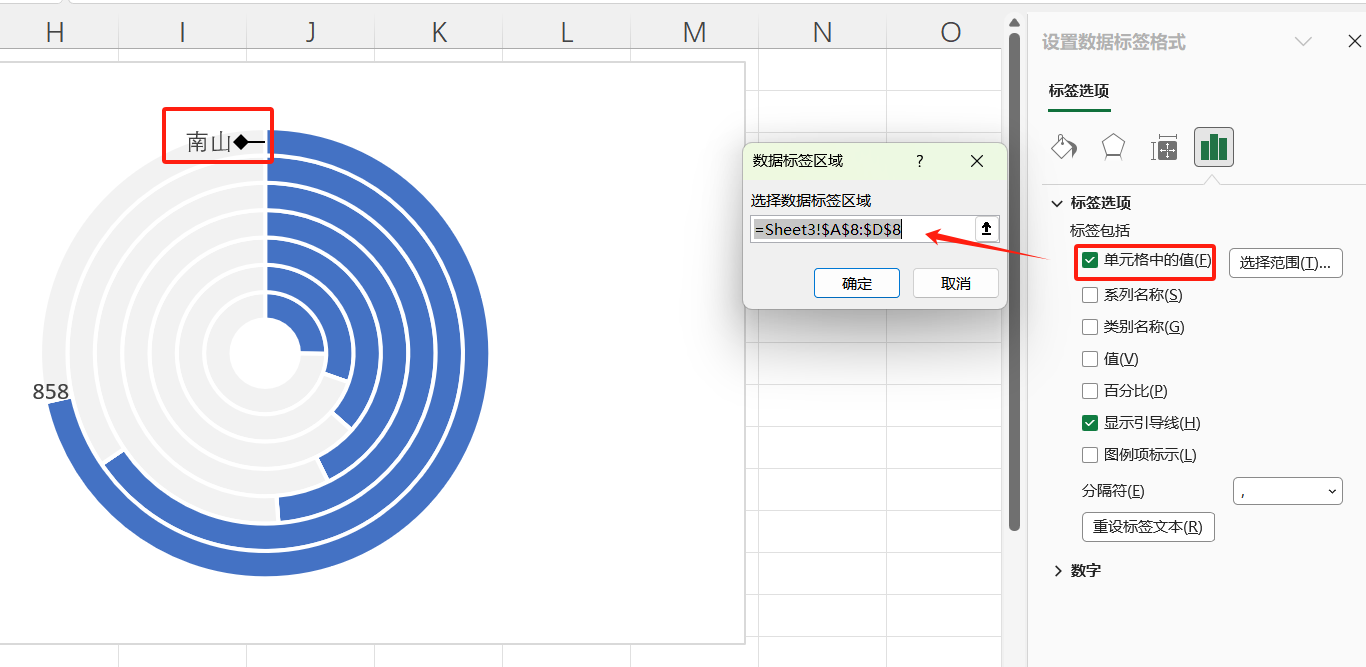Enable the 系列名称 checkbox

click(x=1089, y=294)
